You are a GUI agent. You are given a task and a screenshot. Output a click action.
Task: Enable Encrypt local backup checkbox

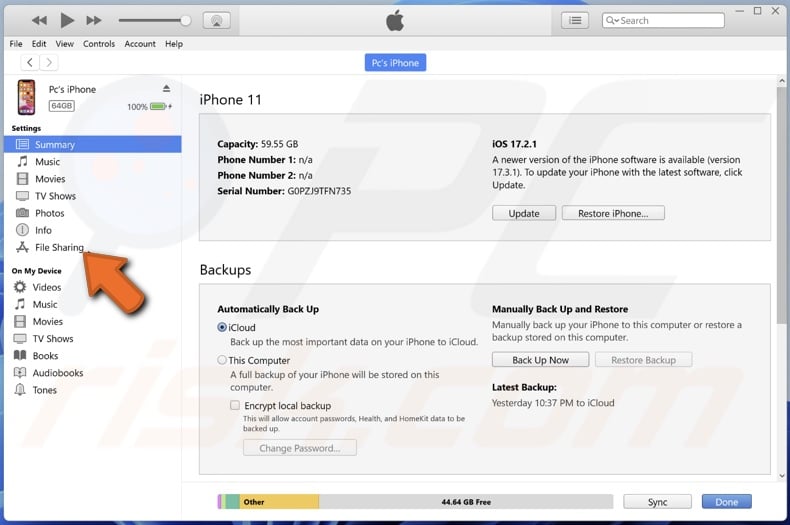[x=235, y=405]
